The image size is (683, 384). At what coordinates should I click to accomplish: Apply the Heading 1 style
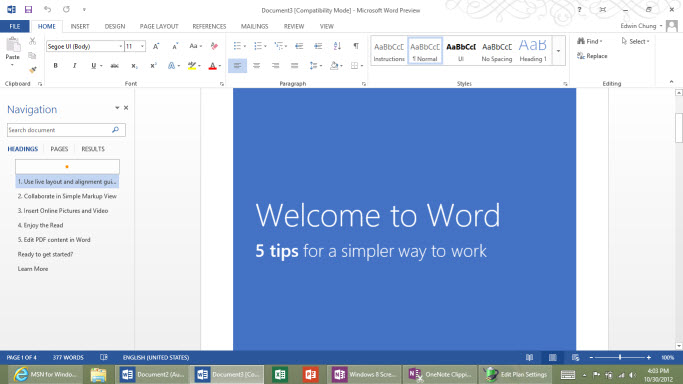533,51
